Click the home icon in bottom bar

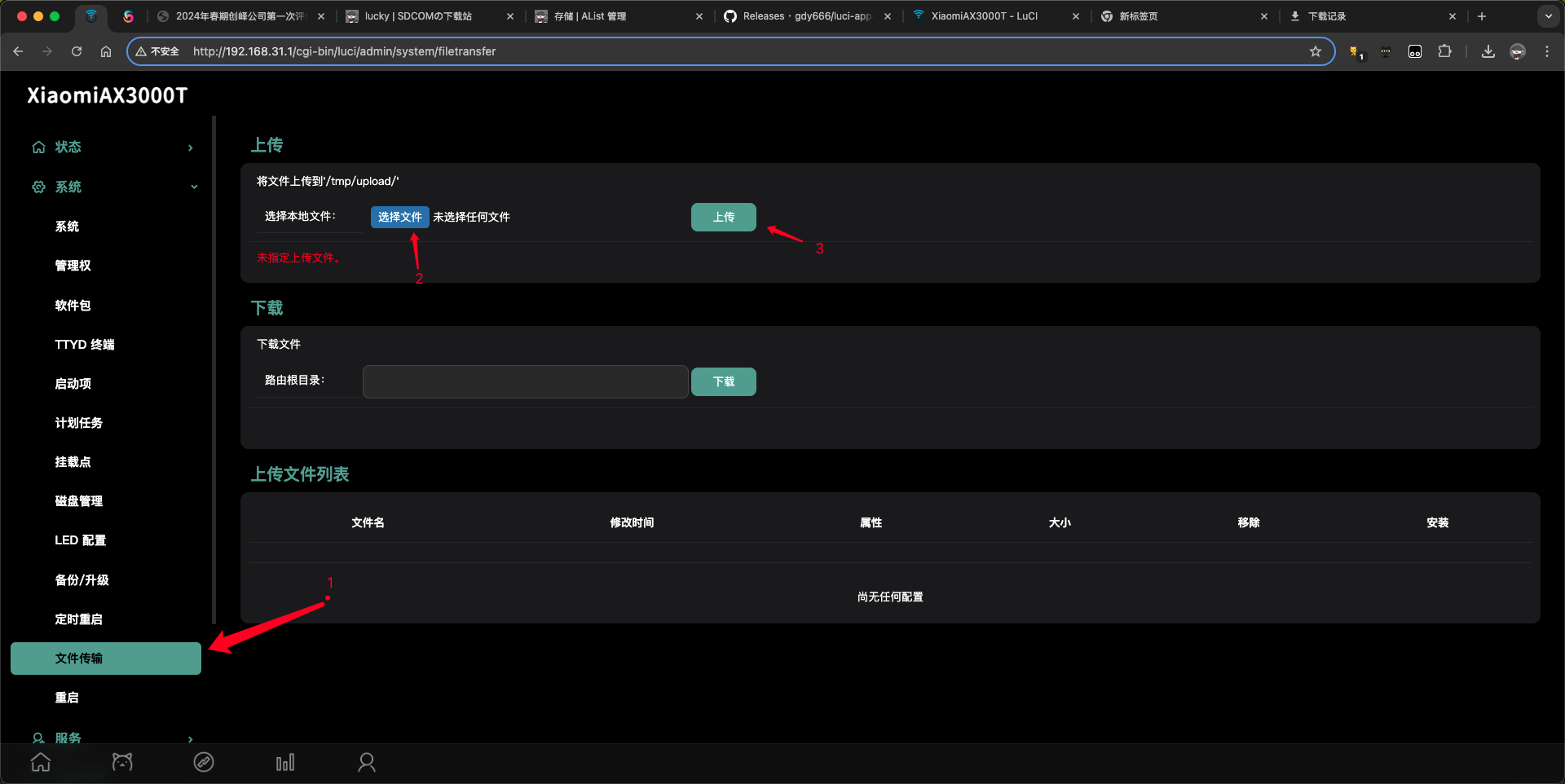tap(41, 763)
